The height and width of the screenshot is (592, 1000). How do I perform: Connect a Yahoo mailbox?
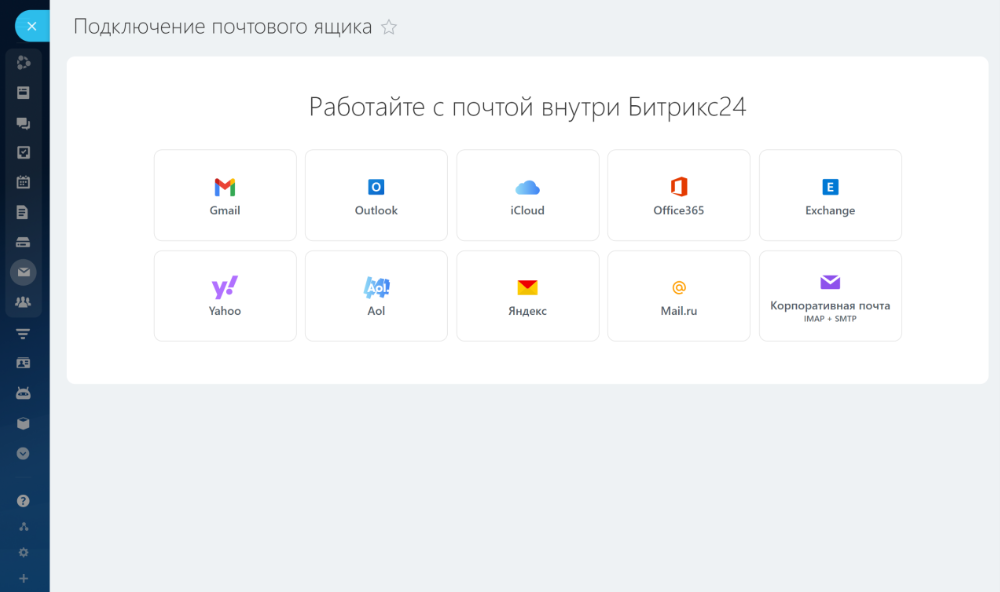coord(225,296)
